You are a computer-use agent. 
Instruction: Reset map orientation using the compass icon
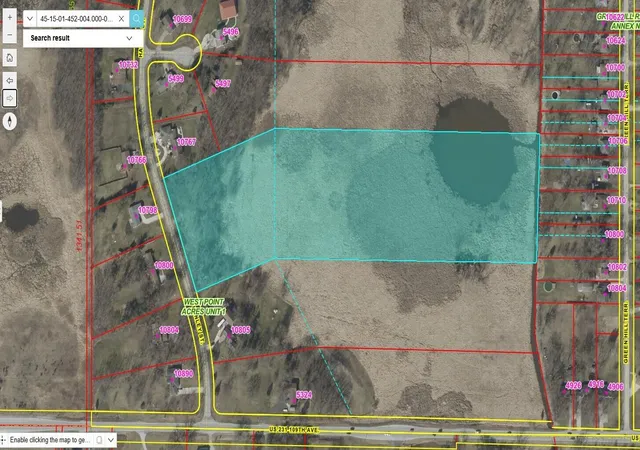click(x=10, y=121)
